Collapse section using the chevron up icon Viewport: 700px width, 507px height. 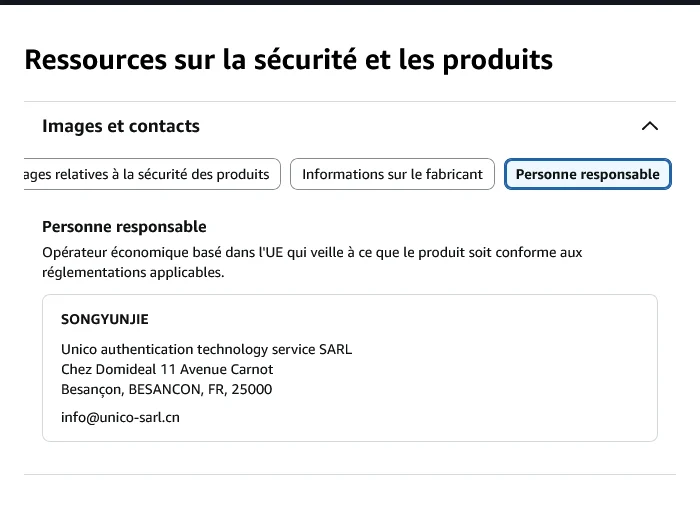click(650, 126)
